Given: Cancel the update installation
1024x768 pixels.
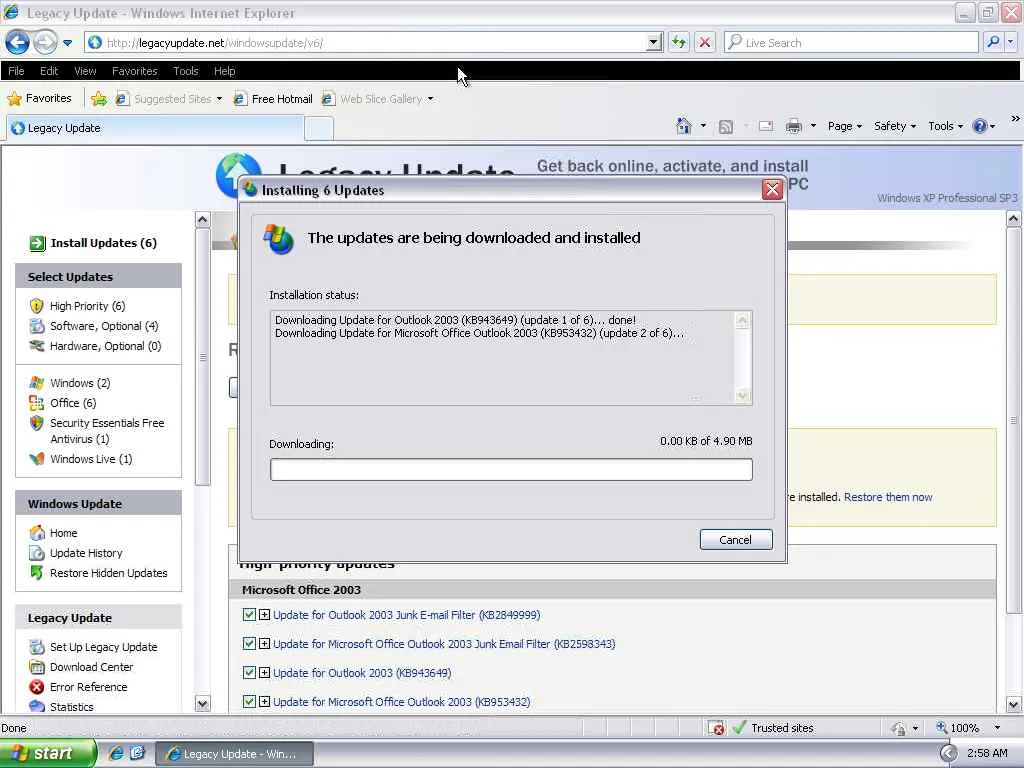Looking at the screenshot, I should pyautogui.click(x=736, y=539).
